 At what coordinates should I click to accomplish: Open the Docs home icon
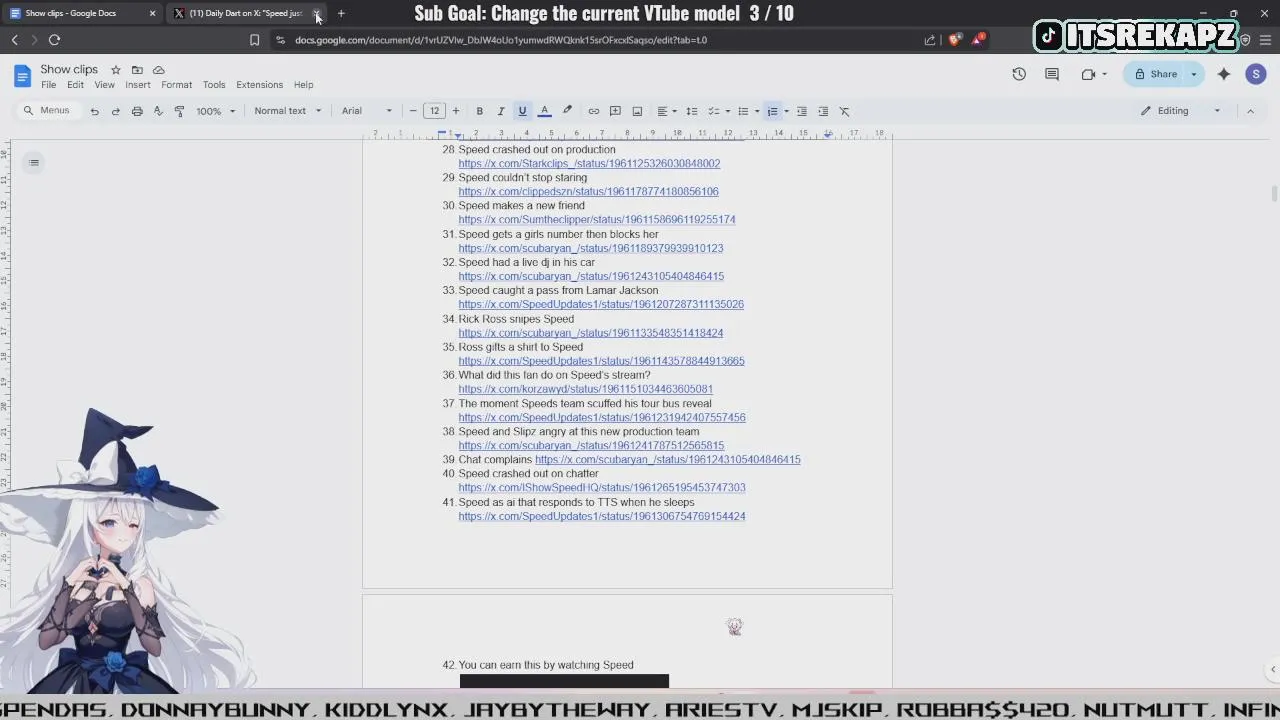22,76
